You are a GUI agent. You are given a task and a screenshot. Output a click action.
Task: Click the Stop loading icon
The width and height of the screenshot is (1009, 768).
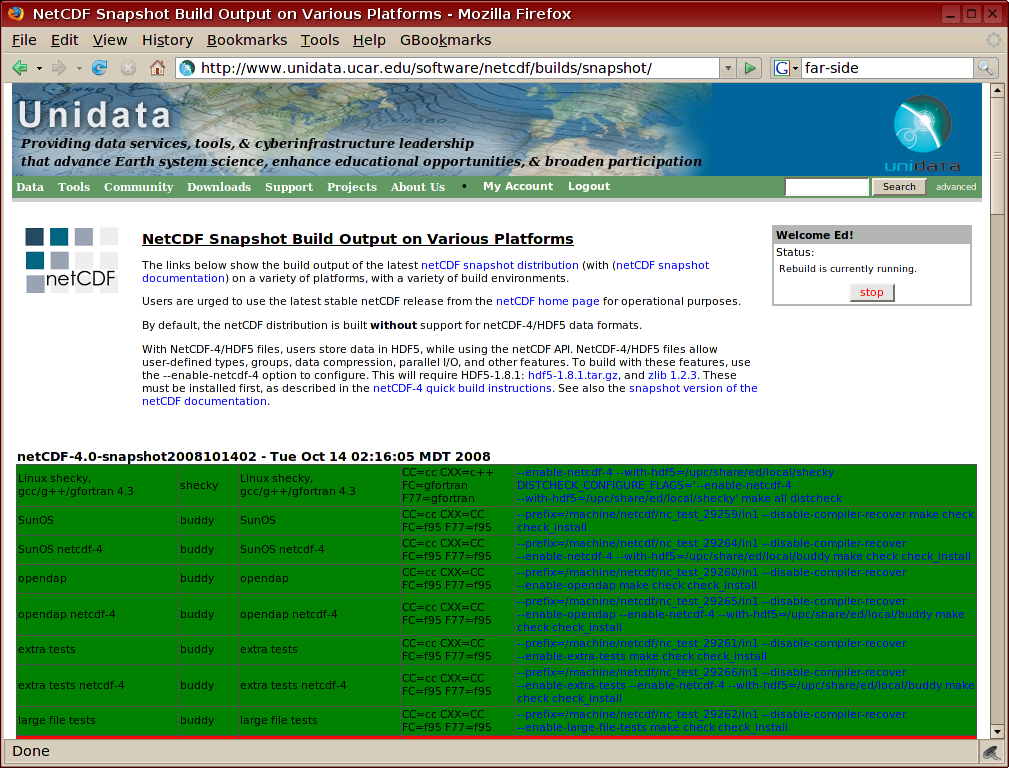[x=128, y=68]
